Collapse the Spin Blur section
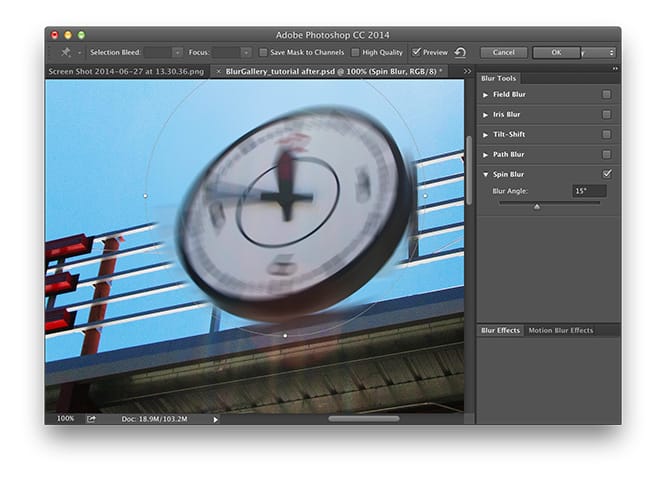The height and width of the screenshot is (484, 666). pos(486,174)
